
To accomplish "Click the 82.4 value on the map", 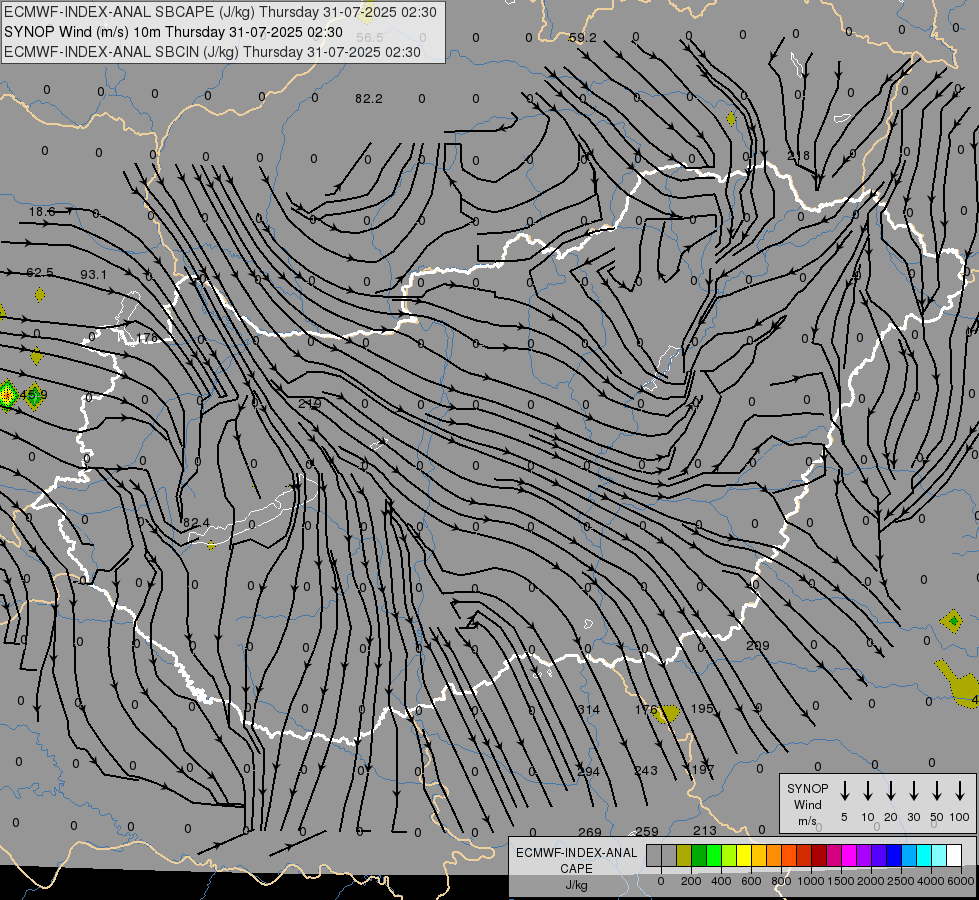I will click(x=197, y=522).
